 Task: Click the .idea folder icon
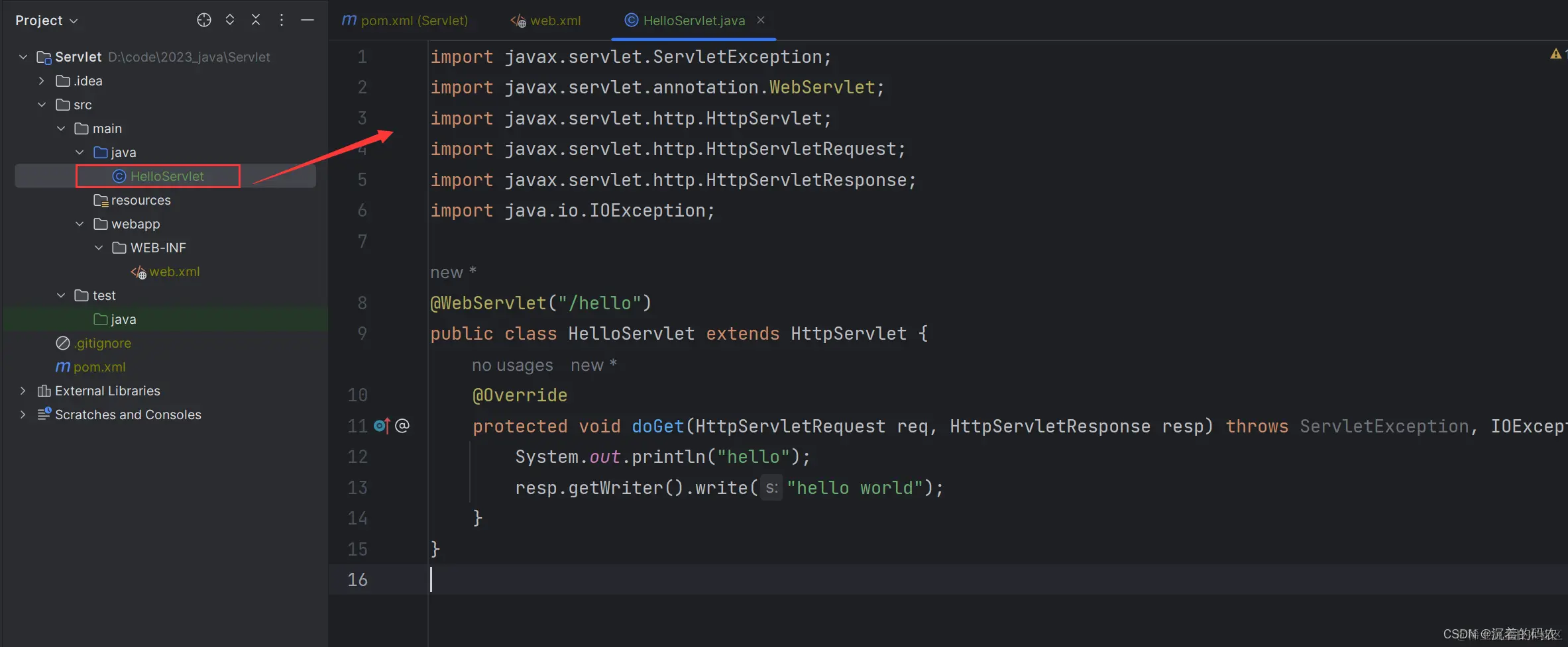click(x=63, y=81)
